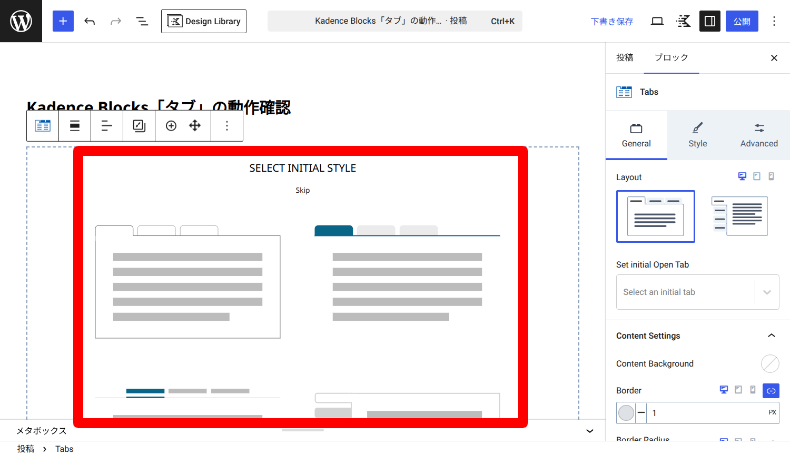
Task: Click the border width input field
Action: pyautogui.click(x=705, y=413)
